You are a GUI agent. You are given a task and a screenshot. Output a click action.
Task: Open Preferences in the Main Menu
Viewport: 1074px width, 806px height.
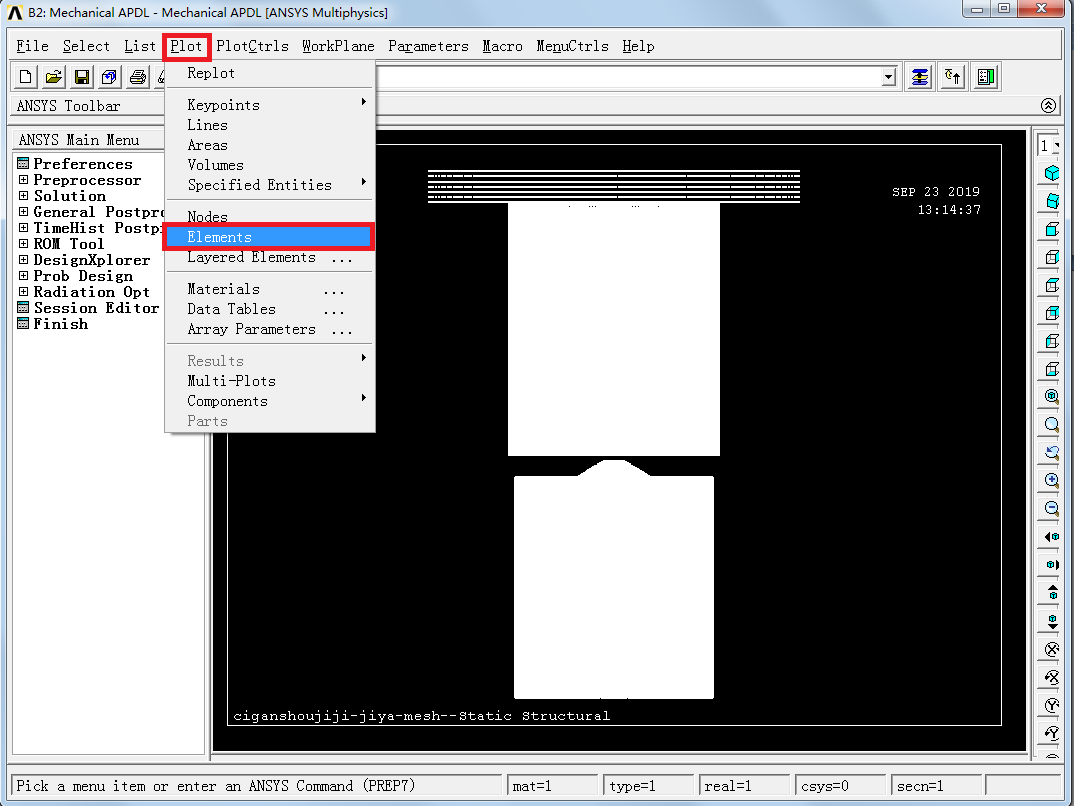click(x=83, y=164)
